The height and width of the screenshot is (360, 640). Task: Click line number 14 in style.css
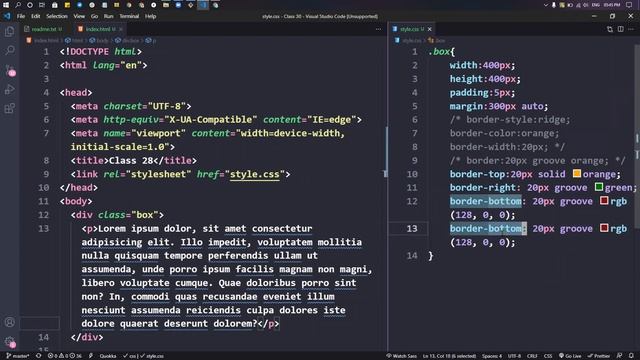point(412,256)
